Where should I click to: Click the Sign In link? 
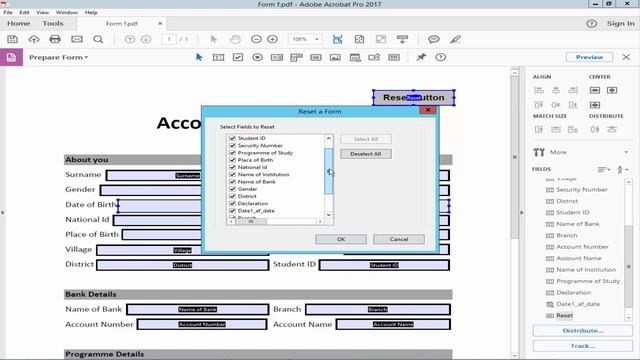click(620, 24)
